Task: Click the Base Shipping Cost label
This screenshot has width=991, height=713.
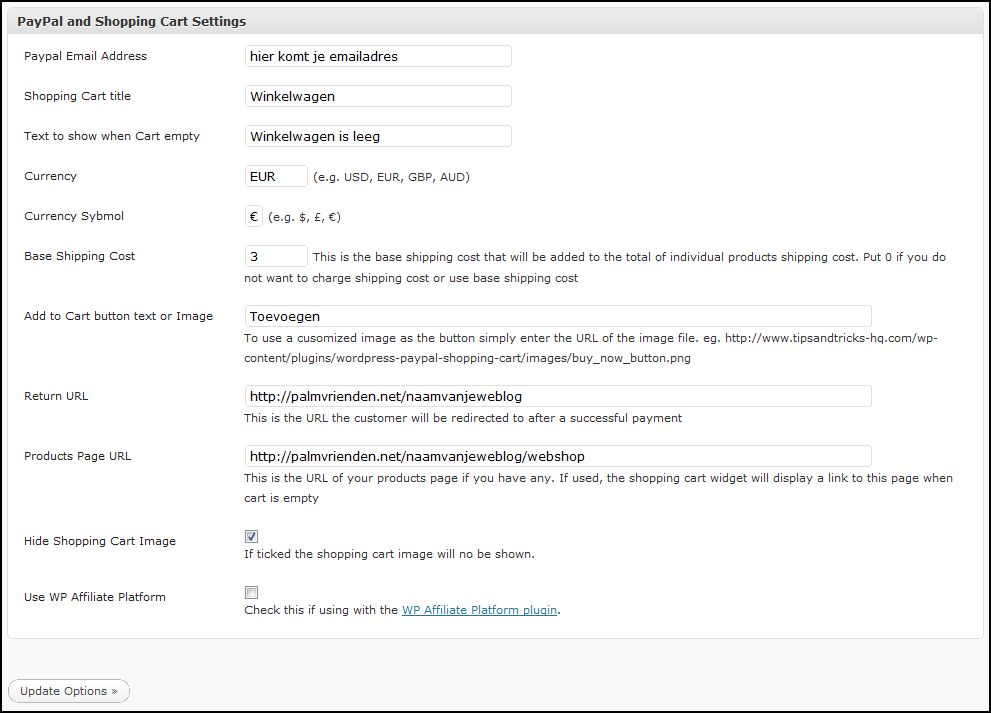Action: point(80,256)
